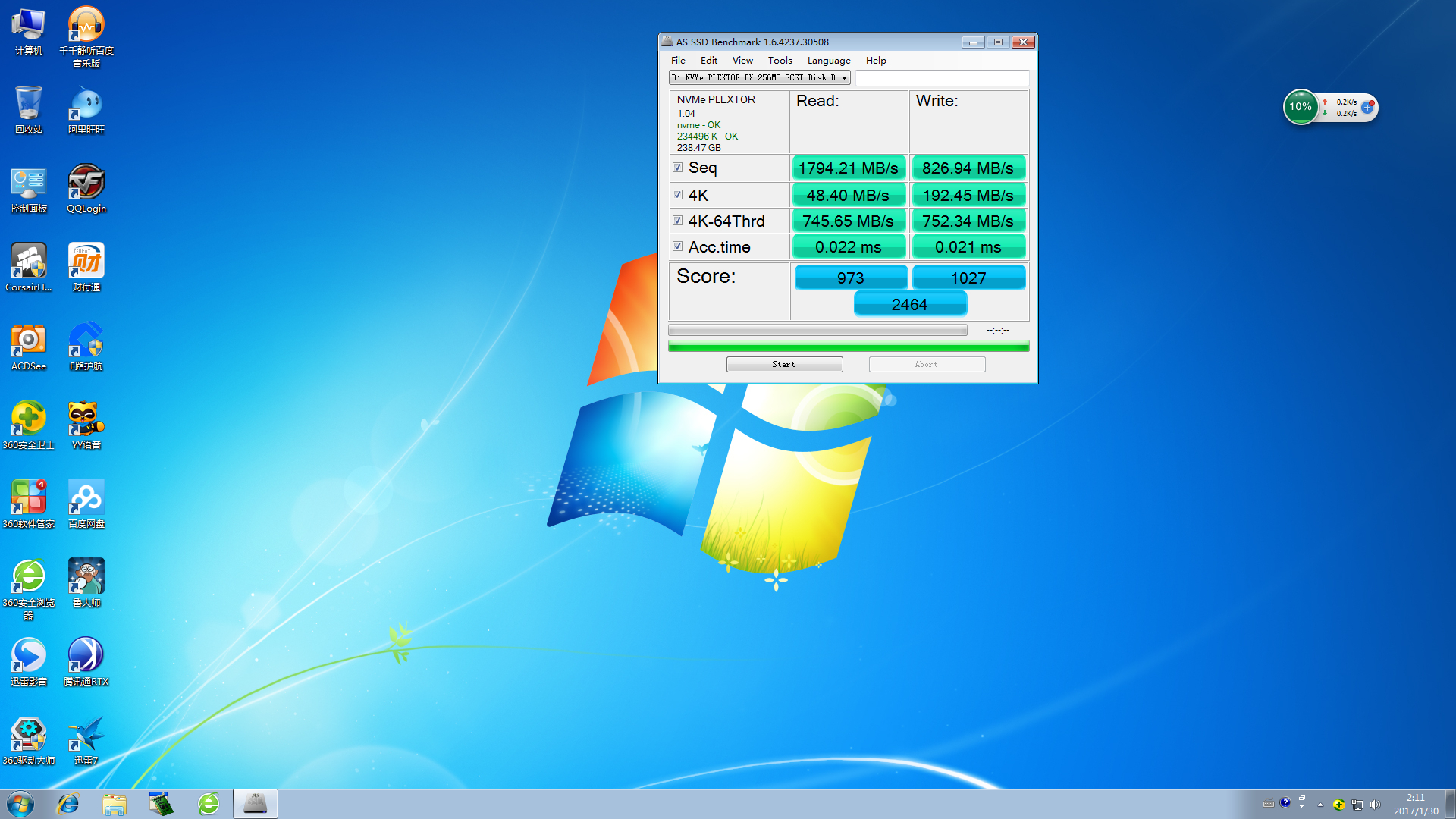1456x819 pixels.
Task: Click the green benchmark progress bar
Action: click(848, 347)
